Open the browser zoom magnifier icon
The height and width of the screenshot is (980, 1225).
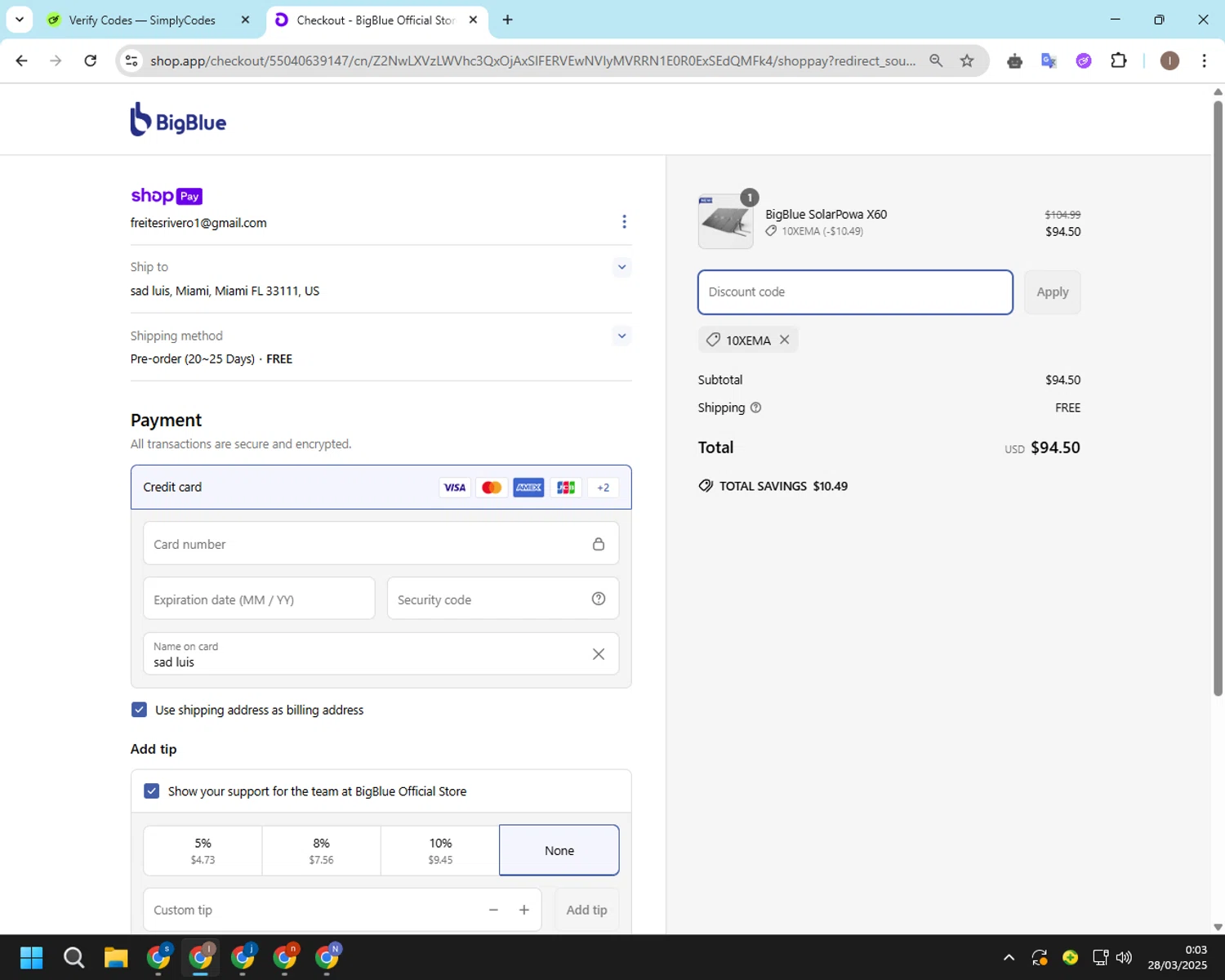(936, 60)
